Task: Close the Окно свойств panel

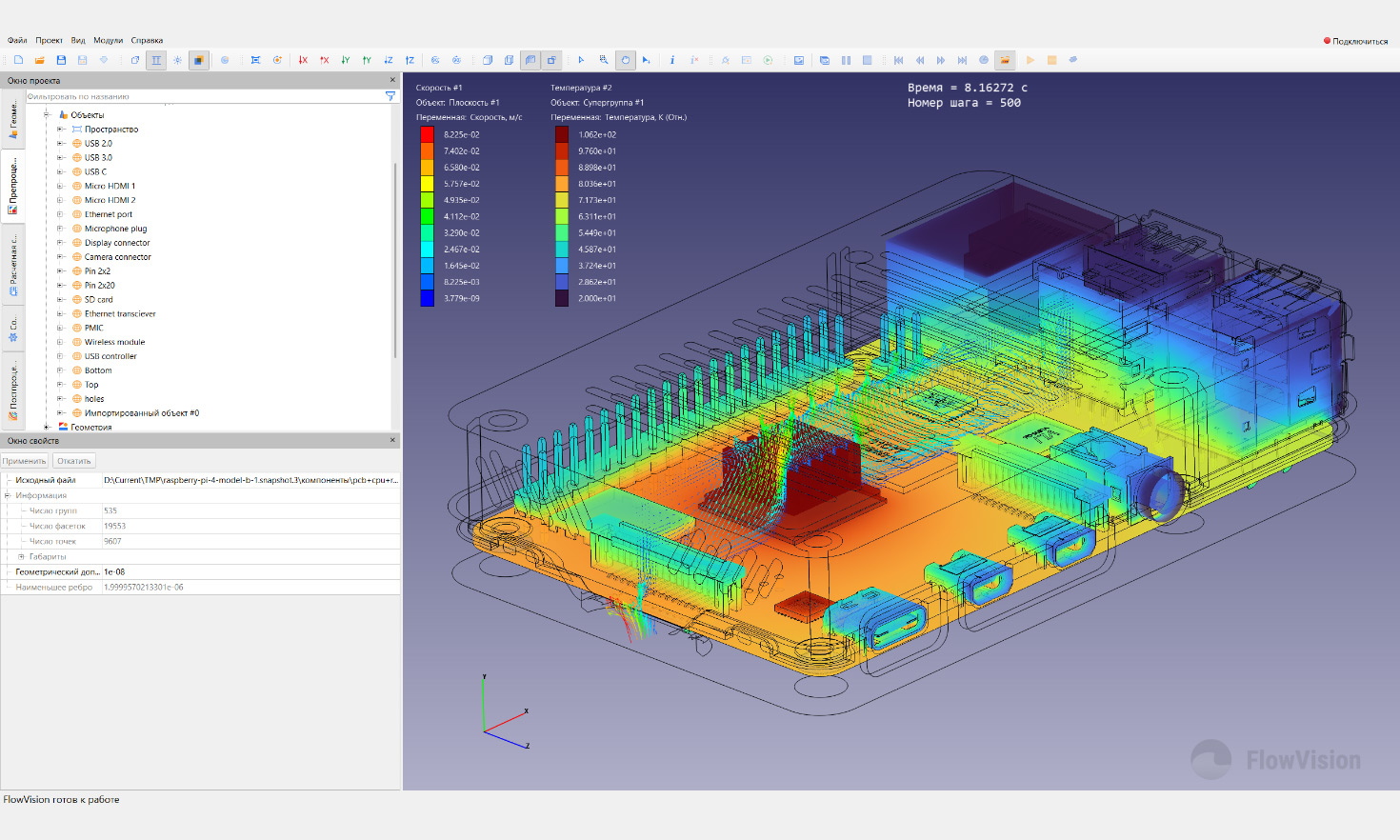Action: coord(392,440)
